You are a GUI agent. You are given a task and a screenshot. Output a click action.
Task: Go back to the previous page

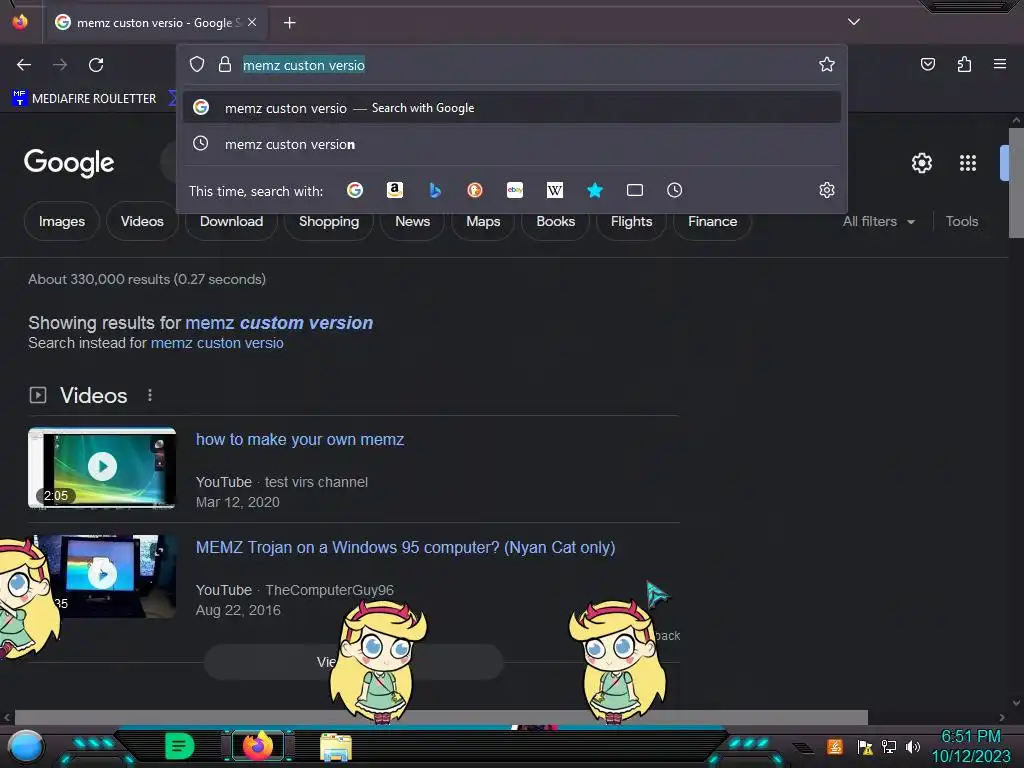pyautogui.click(x=24, y=65)
